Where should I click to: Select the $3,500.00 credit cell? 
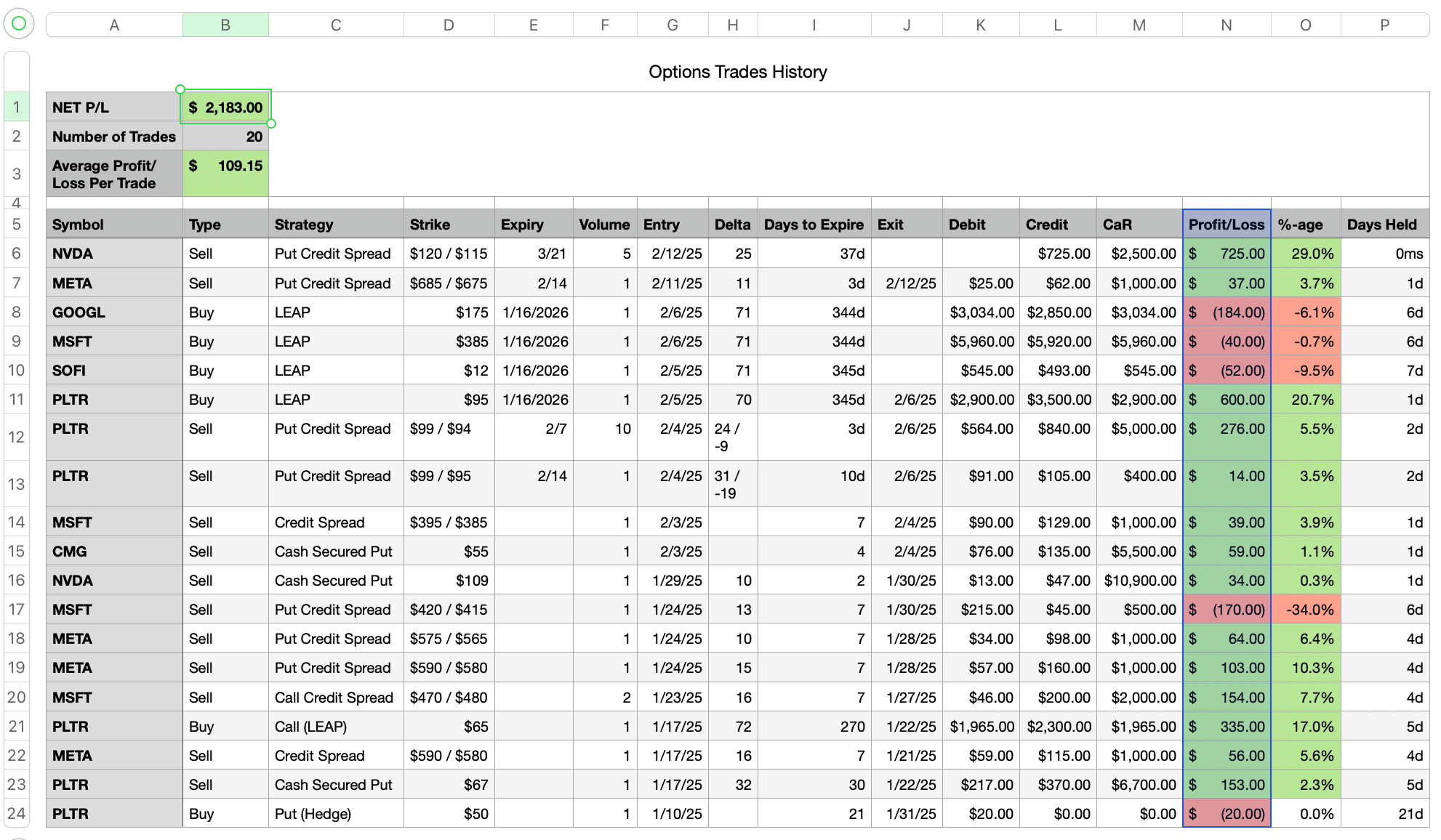(1058, 399)
